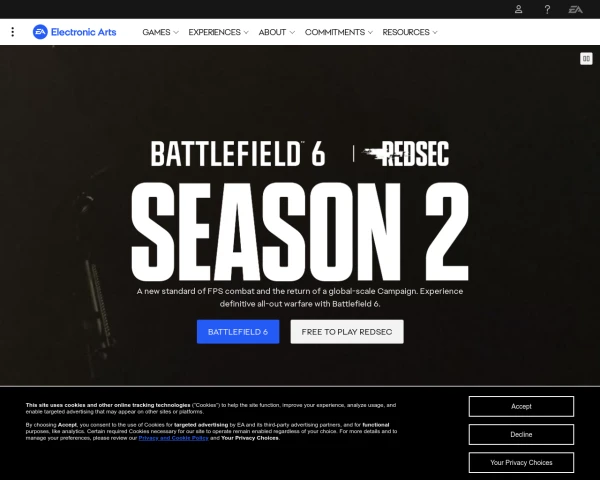Open the Privacy and Cookie Policy link

pyautogui.click(x=173, y=438)
